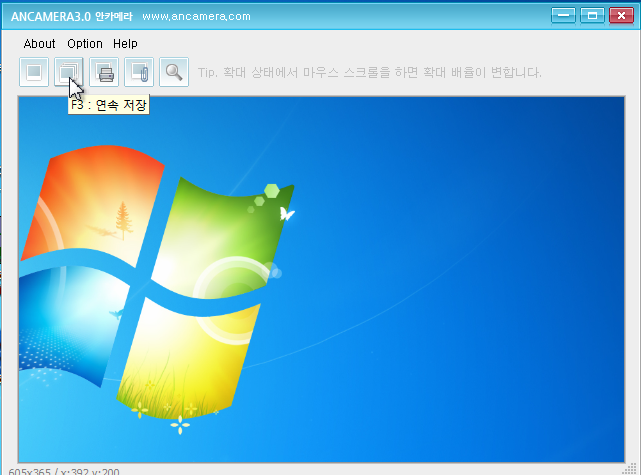Click the capture with paperclip attach icon
The width and height of the screenshot is (641, 475).
[x=139, y=72]
